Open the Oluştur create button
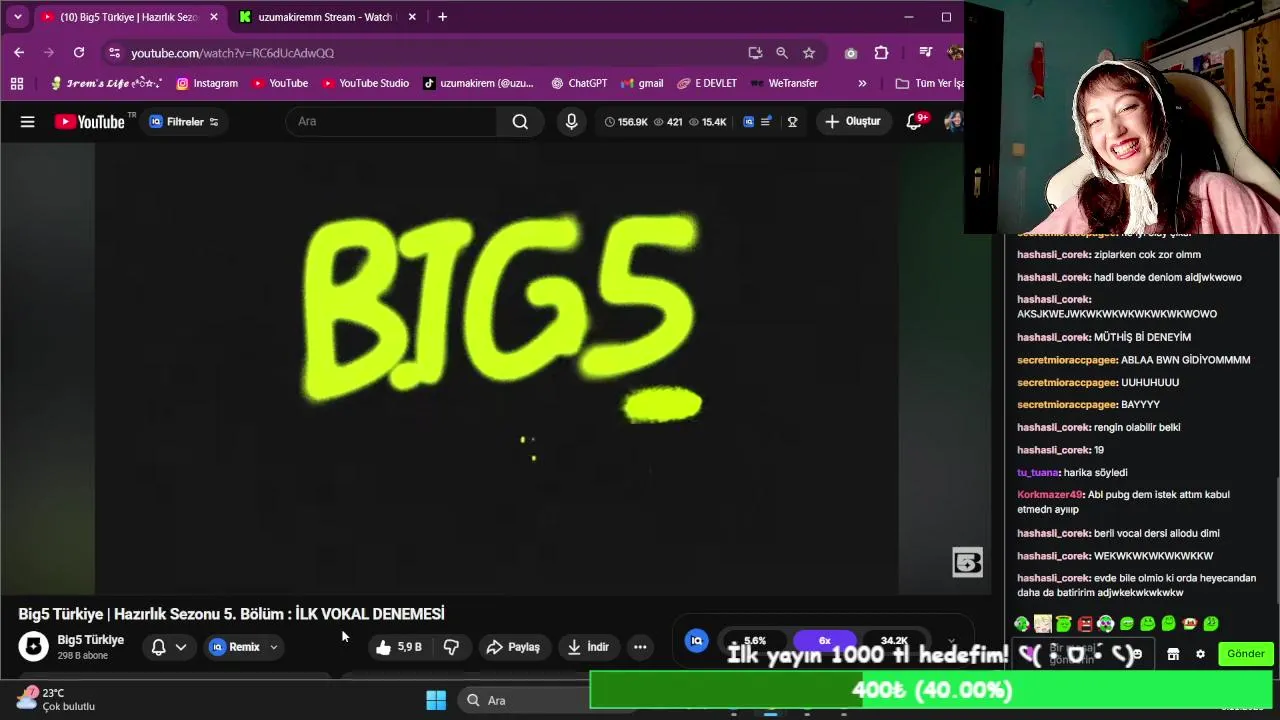1280x720 pixels. (x=853, y=122)
